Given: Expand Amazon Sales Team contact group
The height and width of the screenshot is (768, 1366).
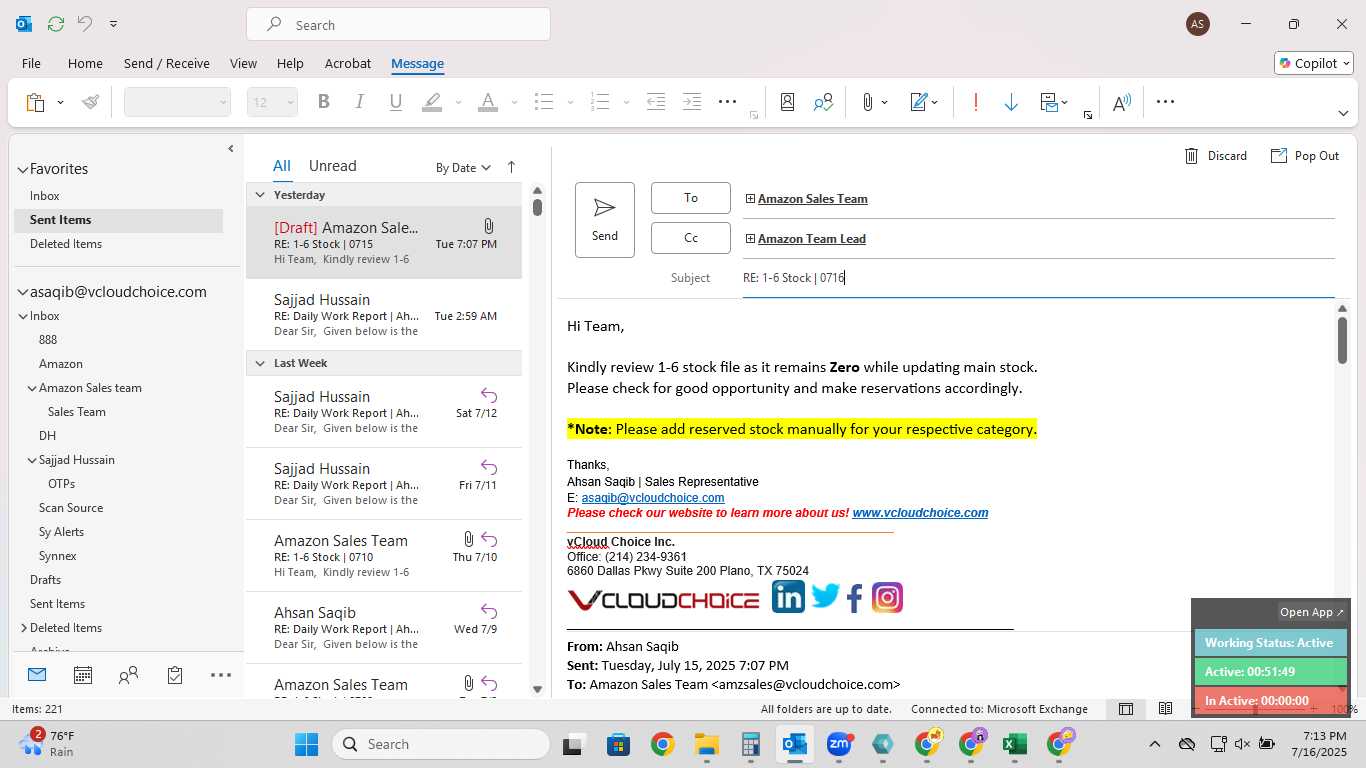Looking at the screenshot, I should (750, 199).
